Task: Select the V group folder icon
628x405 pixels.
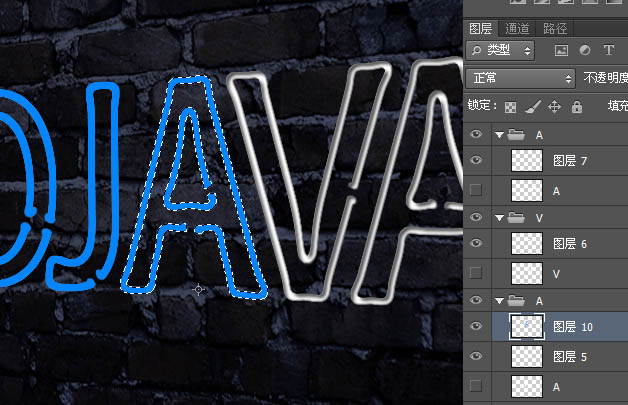Action: tap(516, 218)
